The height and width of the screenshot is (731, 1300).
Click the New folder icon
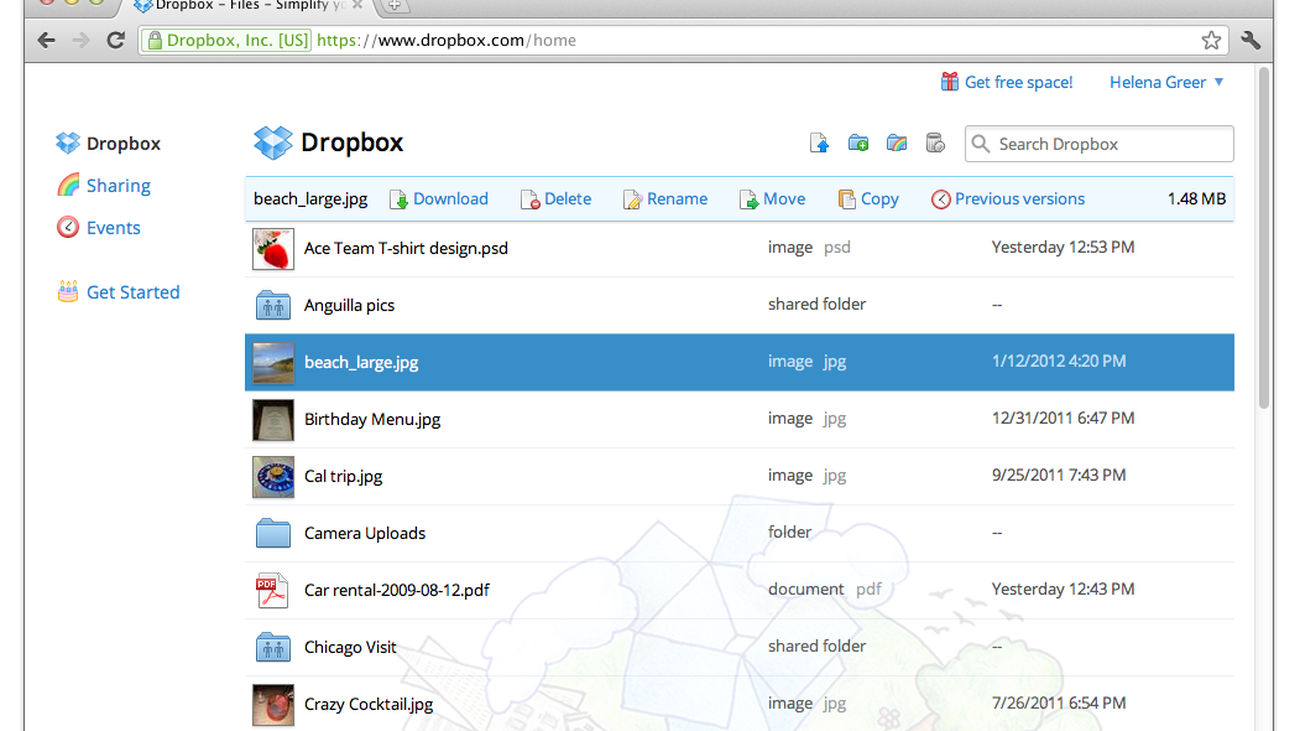(858, 144)
